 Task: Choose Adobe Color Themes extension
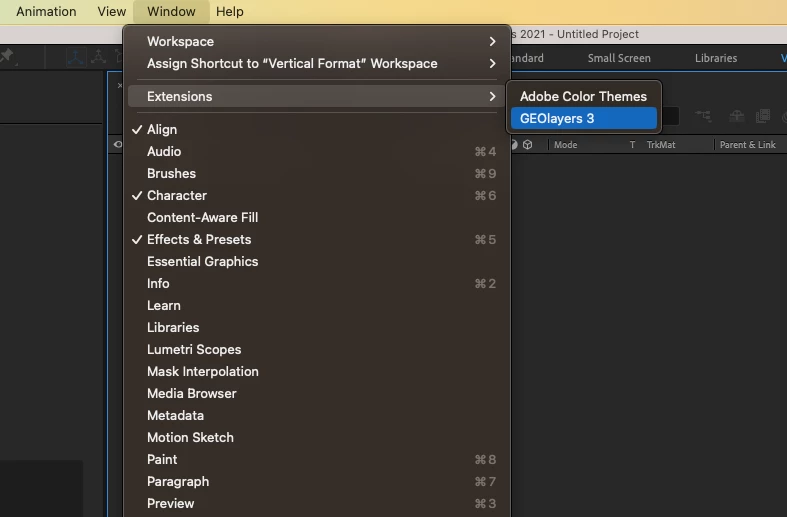point(584,96)
